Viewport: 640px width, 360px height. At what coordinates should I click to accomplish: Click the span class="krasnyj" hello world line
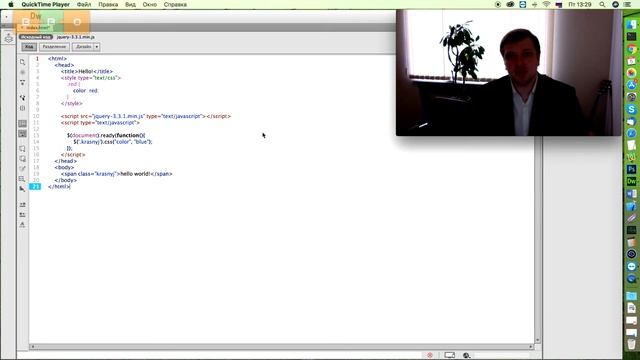[117, 174]
